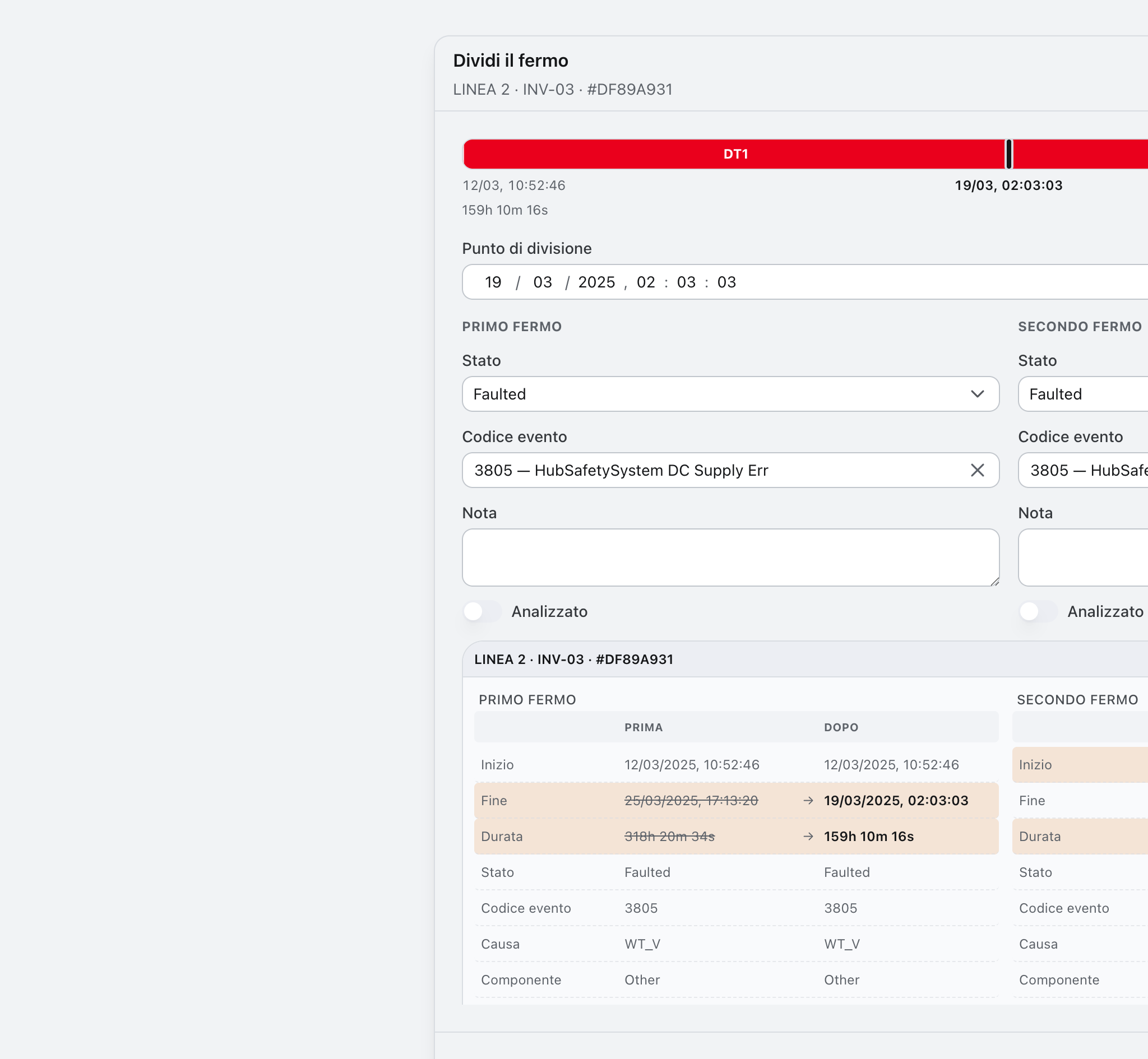Click the secondo fermo Nota text area

pyautogui.click(x=1083, y=558)
